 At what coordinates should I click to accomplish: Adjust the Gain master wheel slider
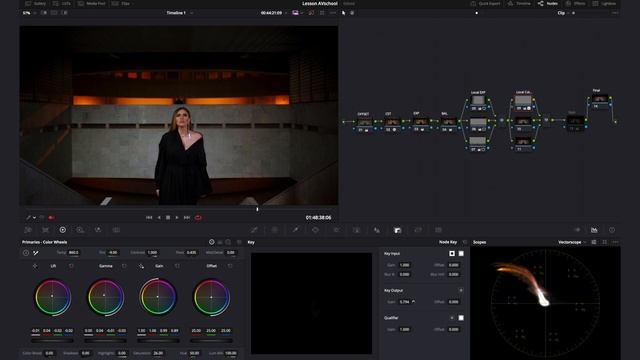tap(158, 340)
